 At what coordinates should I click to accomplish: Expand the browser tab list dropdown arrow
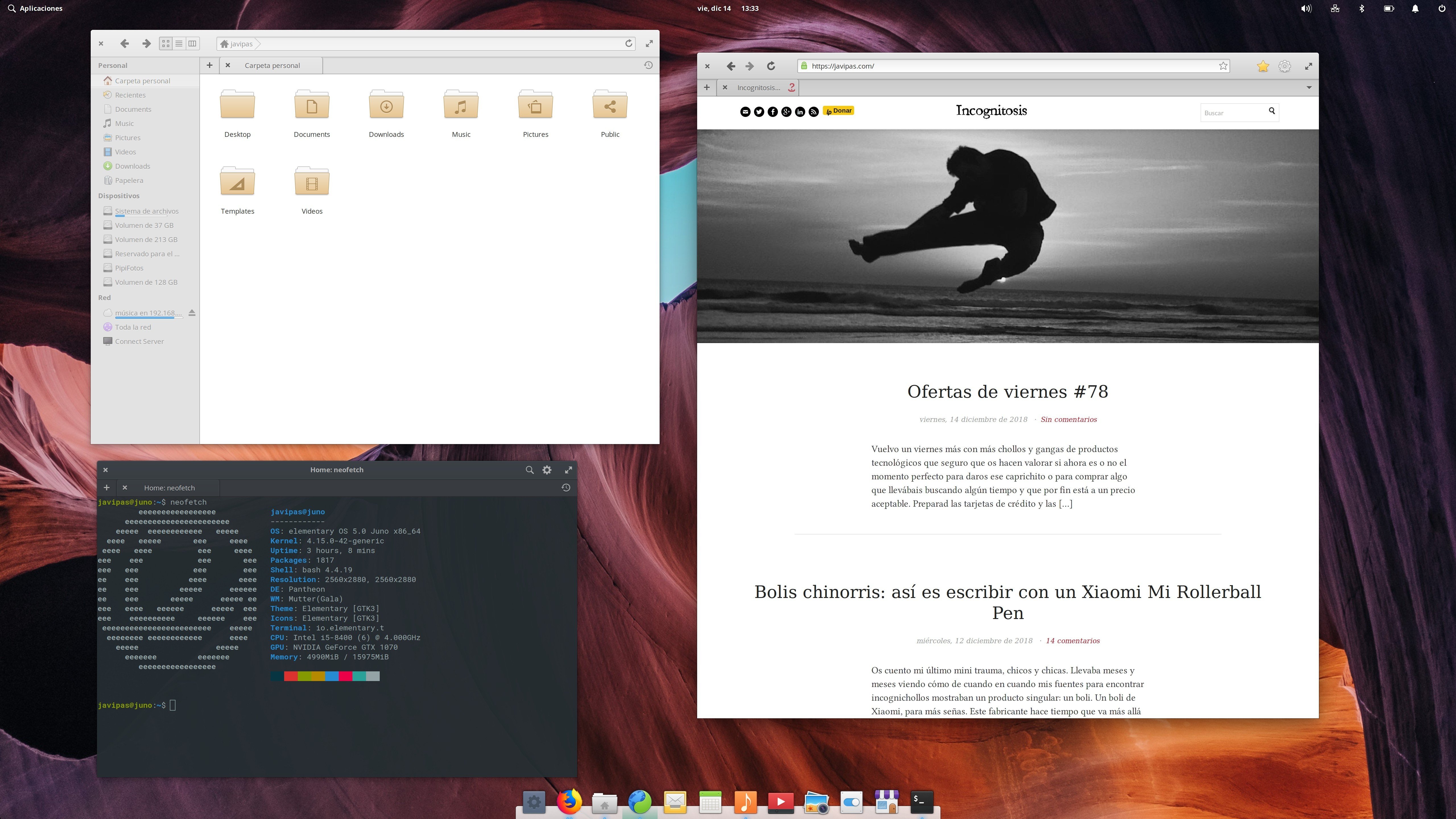(1309, 88)
